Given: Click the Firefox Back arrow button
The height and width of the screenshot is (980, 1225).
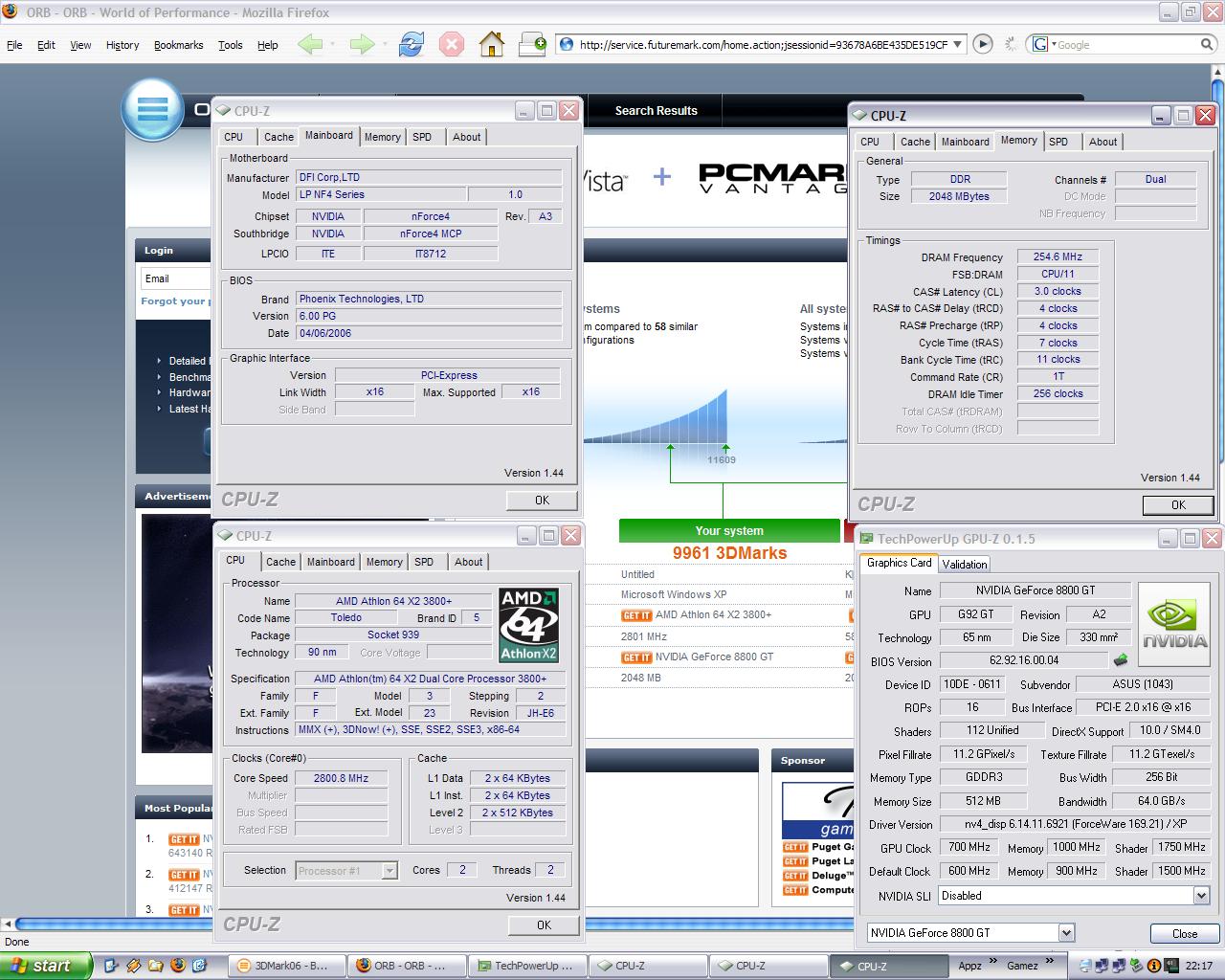Looking at the screenshot, I should (x=310, y=44).
